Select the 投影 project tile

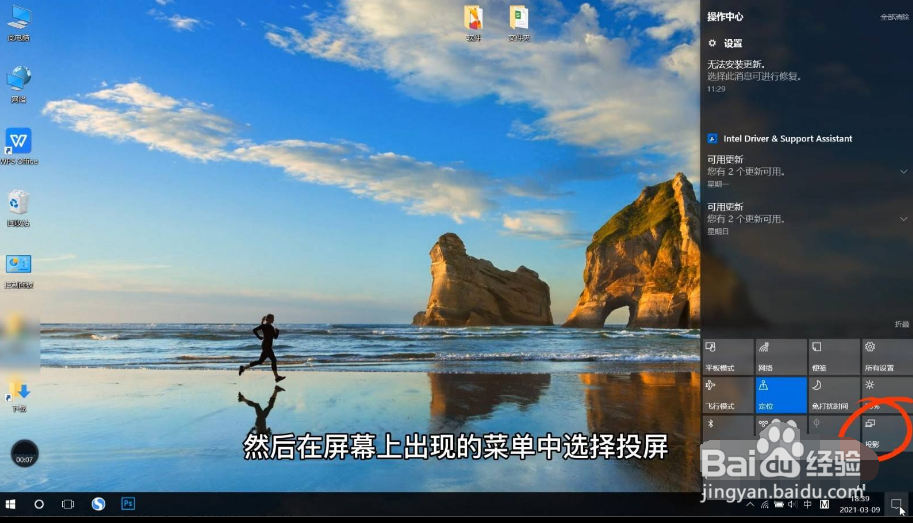(887, 433)
